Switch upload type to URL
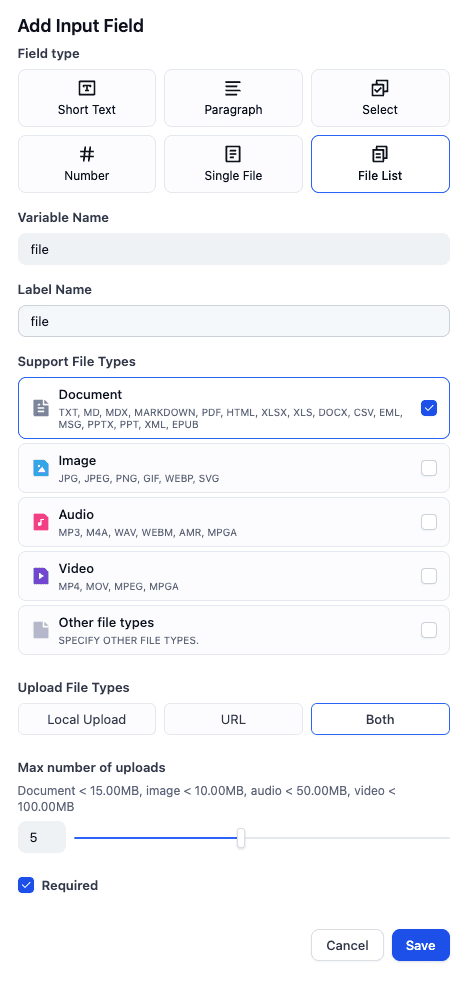The image size is (469, 981). pyautogui.click(x=233, y=719)
